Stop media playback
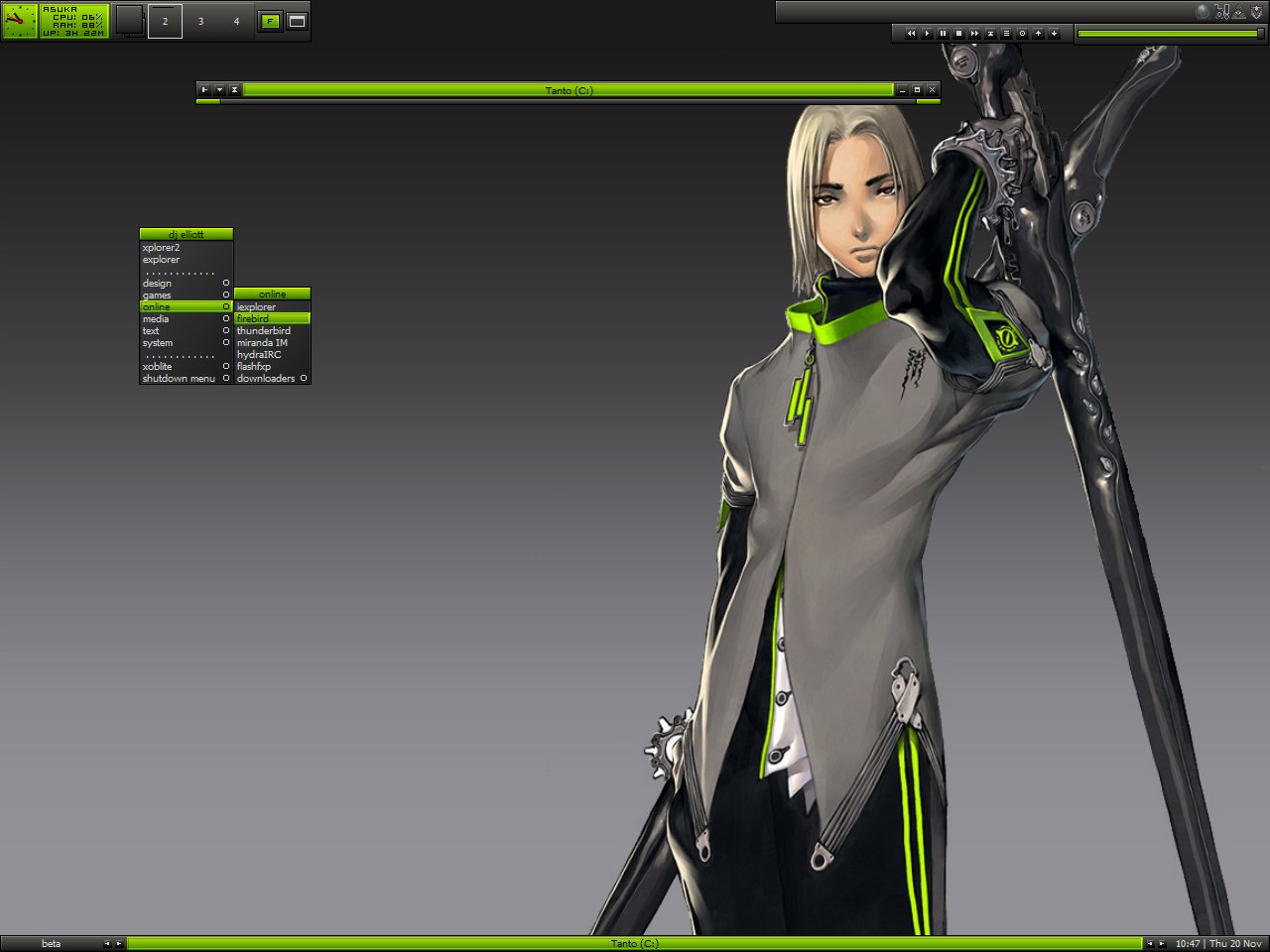Image resolution: width=1270 pixels, height=952 pixels. tap(958, 34)
